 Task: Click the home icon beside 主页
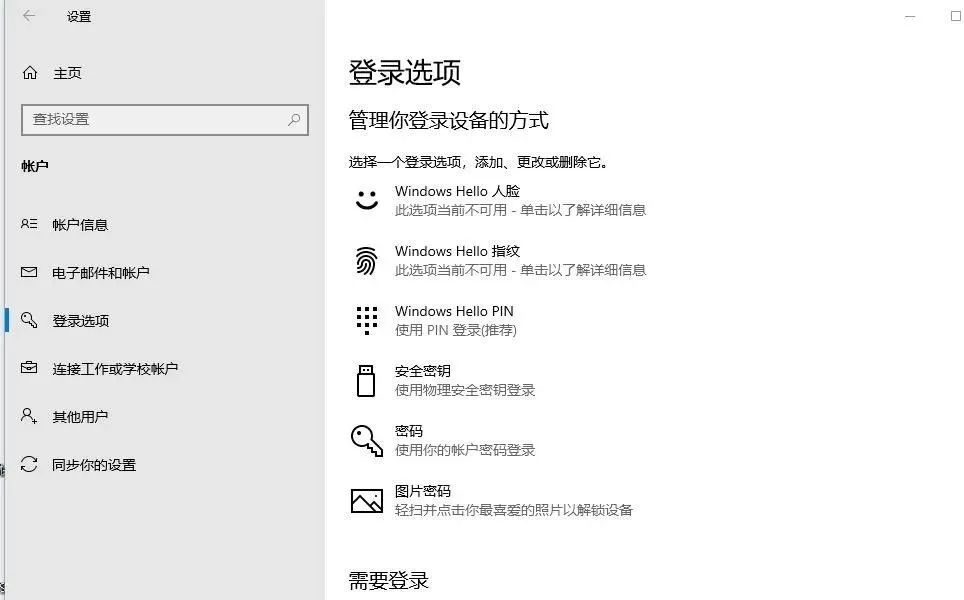click(x=30, y=73)
